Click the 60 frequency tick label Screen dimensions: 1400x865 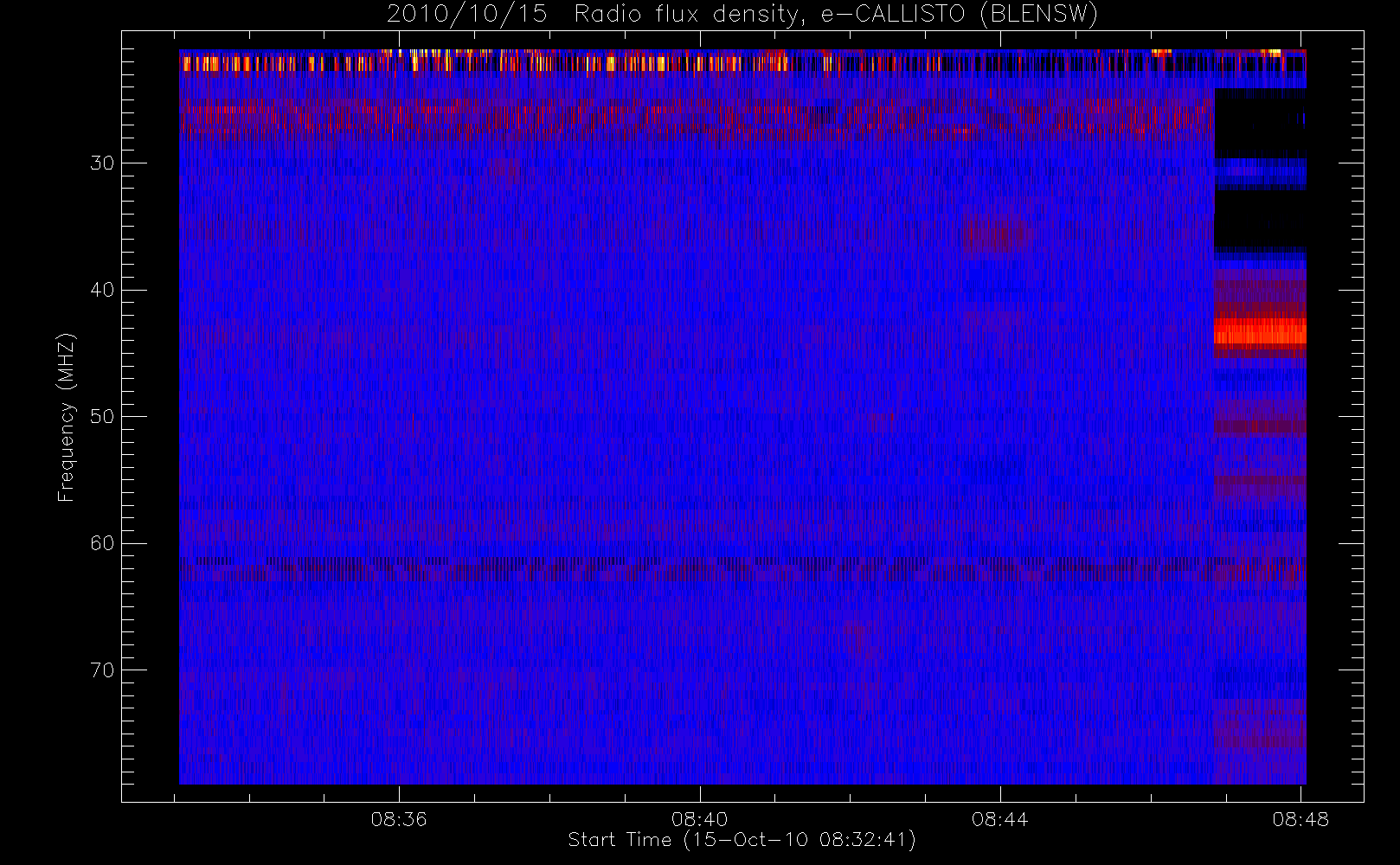(x=102, y=543)
